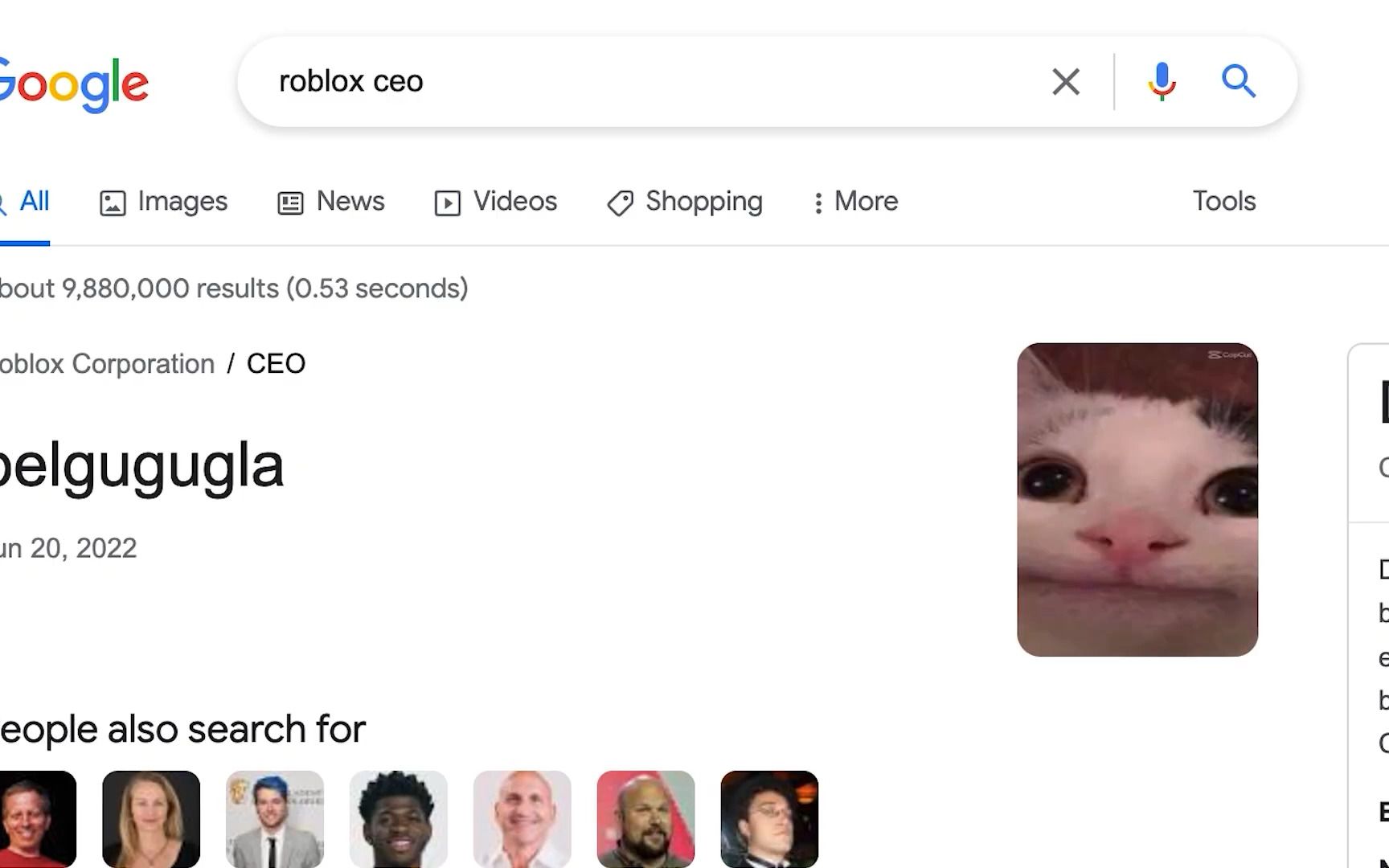1389x868 pixels.
Task: Click the Images tab picture icon
Action: pyautogui.click(x=113, y=203)
